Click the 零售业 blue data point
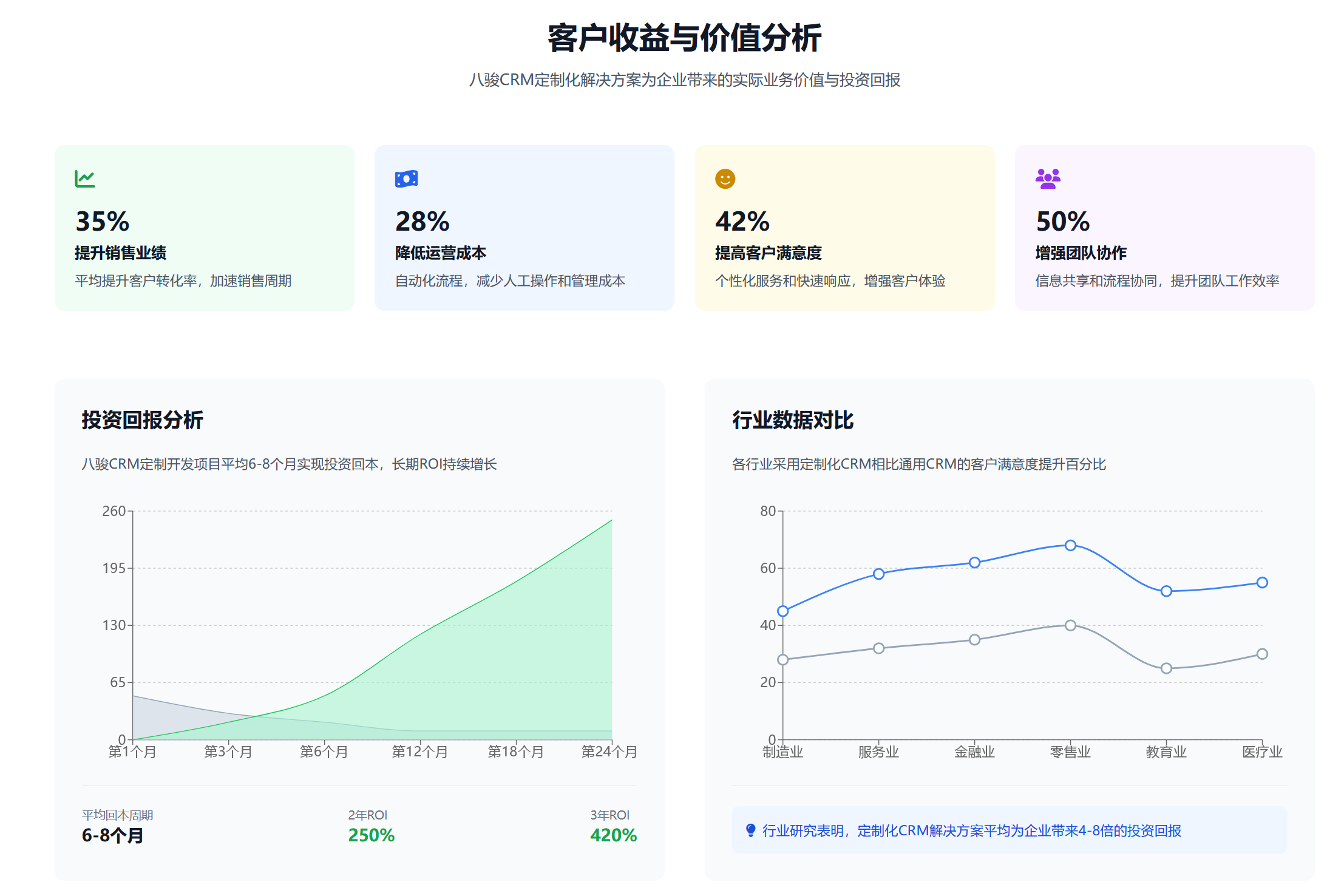Image resolution: width=1344 pixels, height=896 pixels. click(x=1070, y=545)
